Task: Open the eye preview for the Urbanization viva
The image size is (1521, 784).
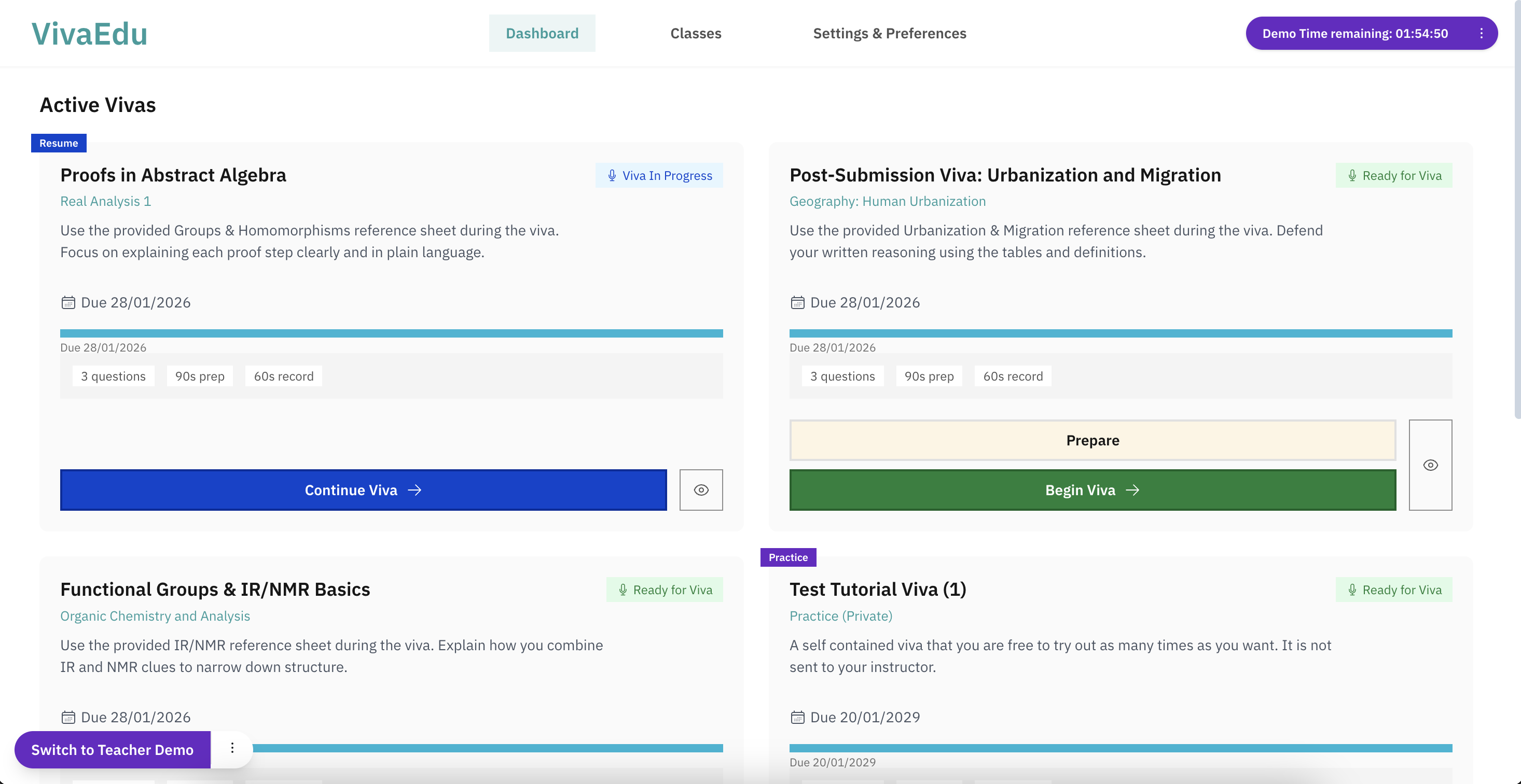Action: 1431,465
